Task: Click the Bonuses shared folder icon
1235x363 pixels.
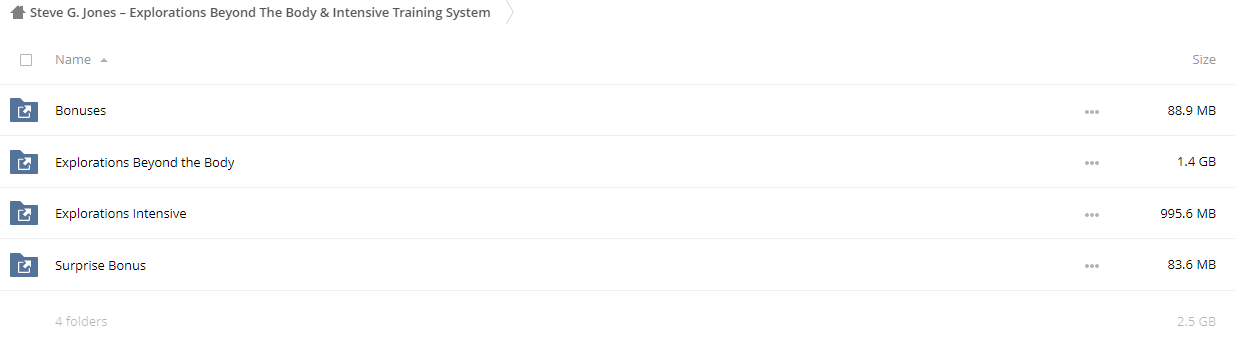Action: (x=24, y=110)
